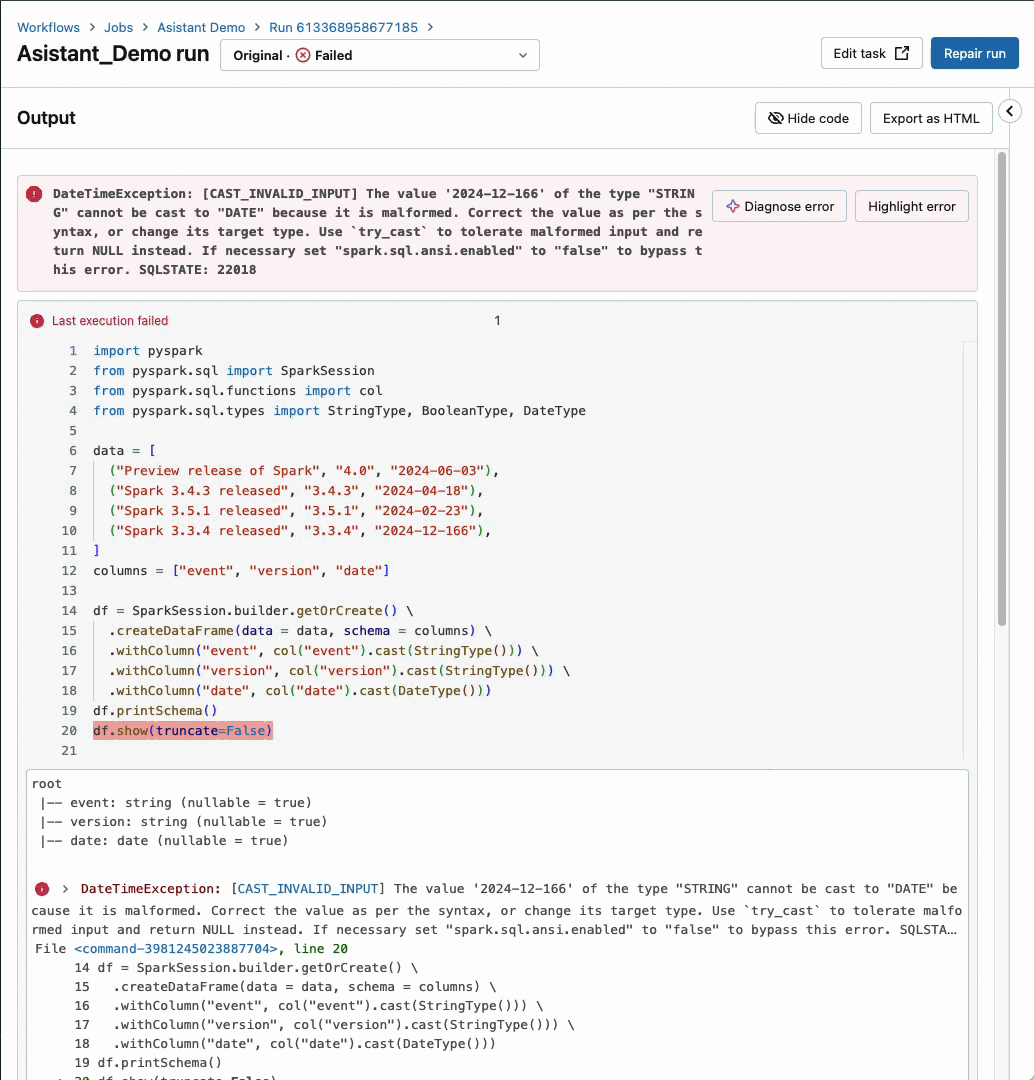The height and width of the screenshot is (1080, 1034).
Task: Click the error icon beside the DateTimeException traceback
Action: pyautogui.click(x=42, y=889)
